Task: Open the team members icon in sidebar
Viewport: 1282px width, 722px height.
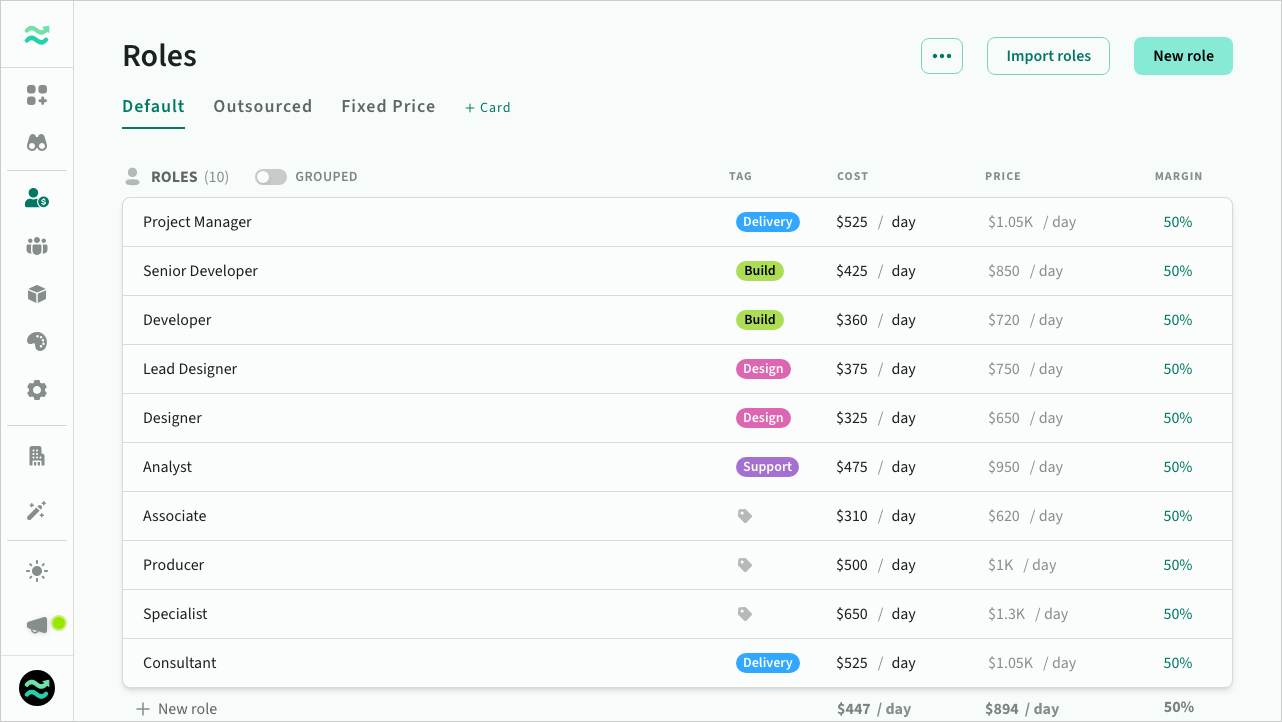Action: [37, 246]
